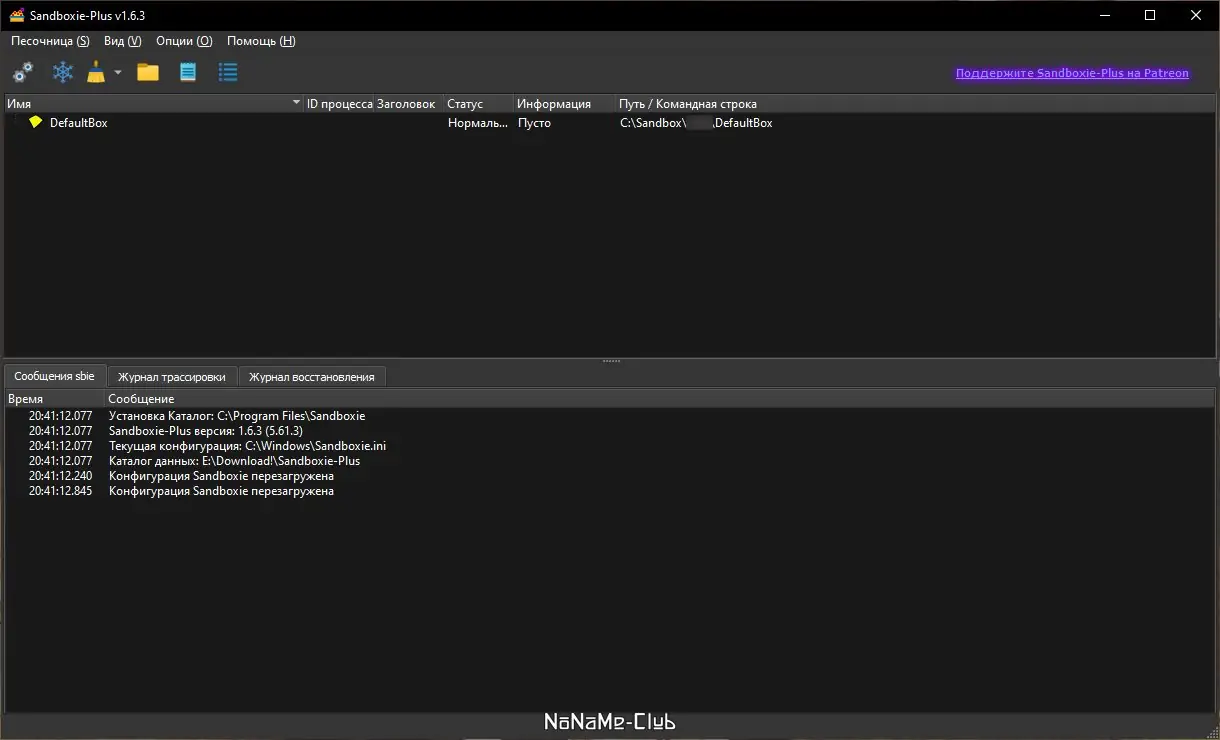
Task: Expand the broom cleanup dropdown arrow
Action: [x=117, y=72]
